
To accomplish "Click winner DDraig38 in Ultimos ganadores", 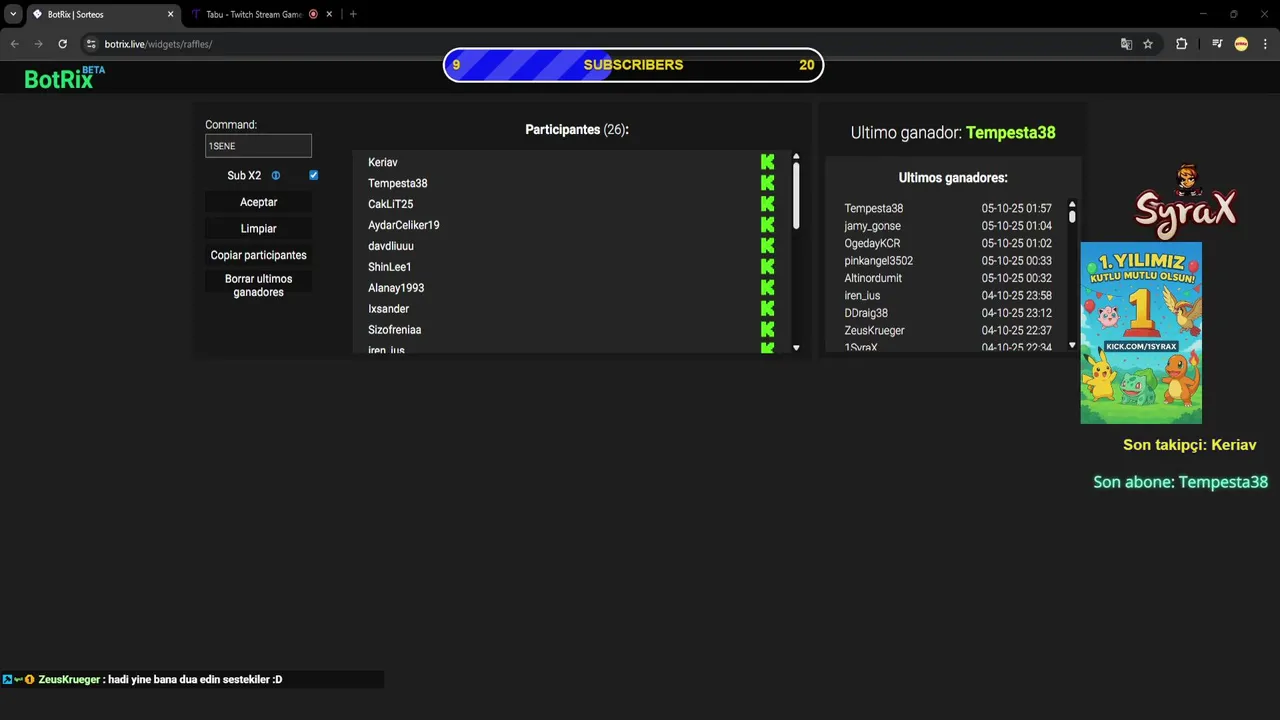I will tap(866, 313).
